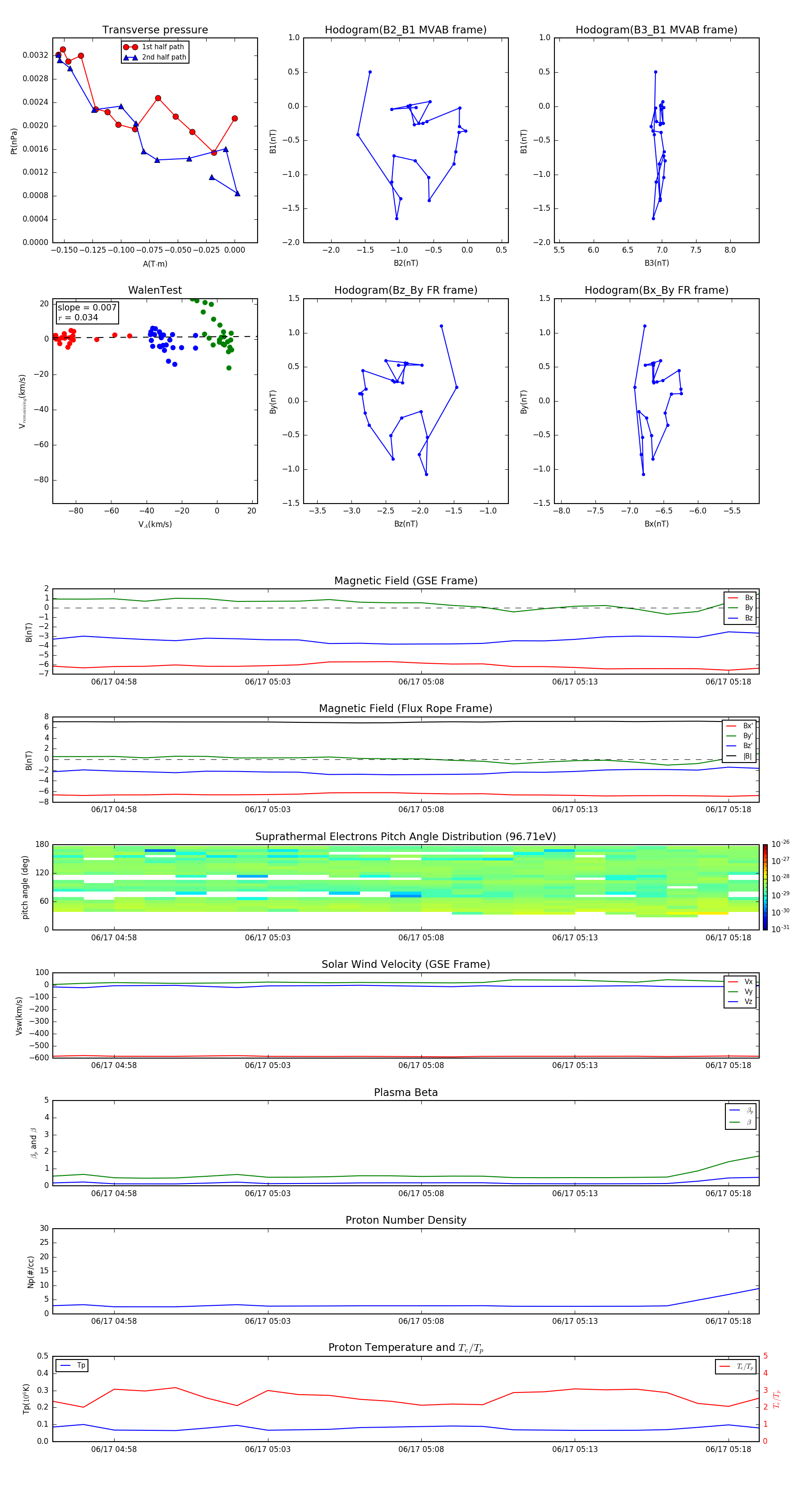Click the 'WalenTest' plot title

(x=155, y=290)
